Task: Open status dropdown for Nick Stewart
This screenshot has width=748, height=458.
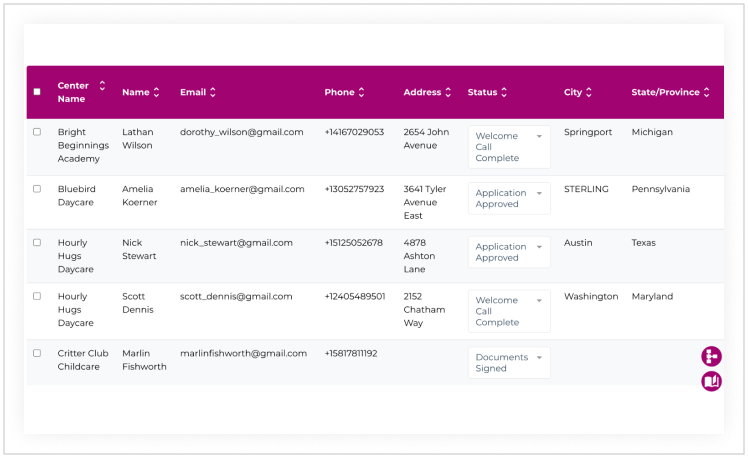Action: click(x=509, y=252)
